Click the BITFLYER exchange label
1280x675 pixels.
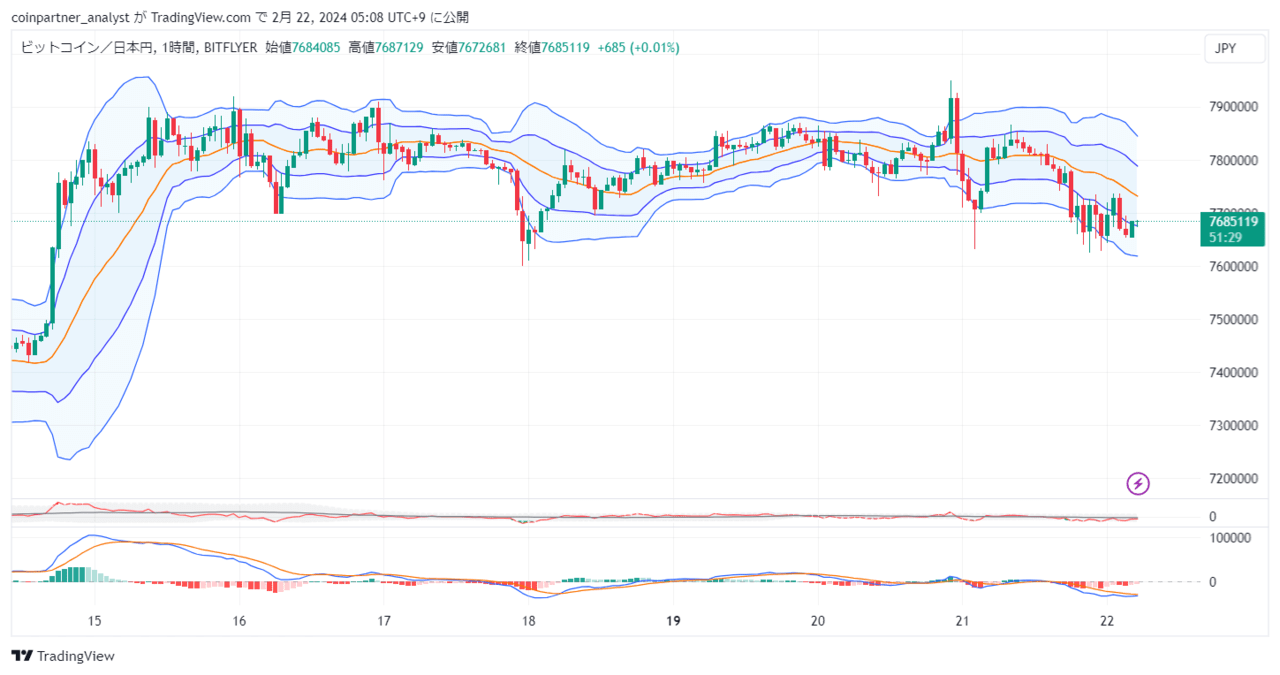click(229, 47)
